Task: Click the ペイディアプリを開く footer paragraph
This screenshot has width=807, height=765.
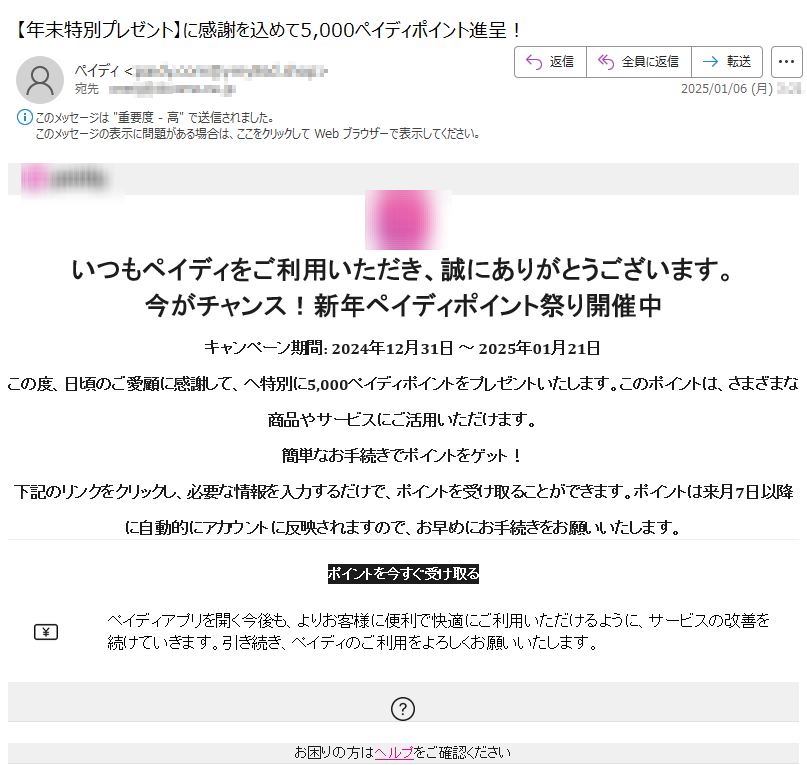Action: pyautogui.click(x=438, y=632)
